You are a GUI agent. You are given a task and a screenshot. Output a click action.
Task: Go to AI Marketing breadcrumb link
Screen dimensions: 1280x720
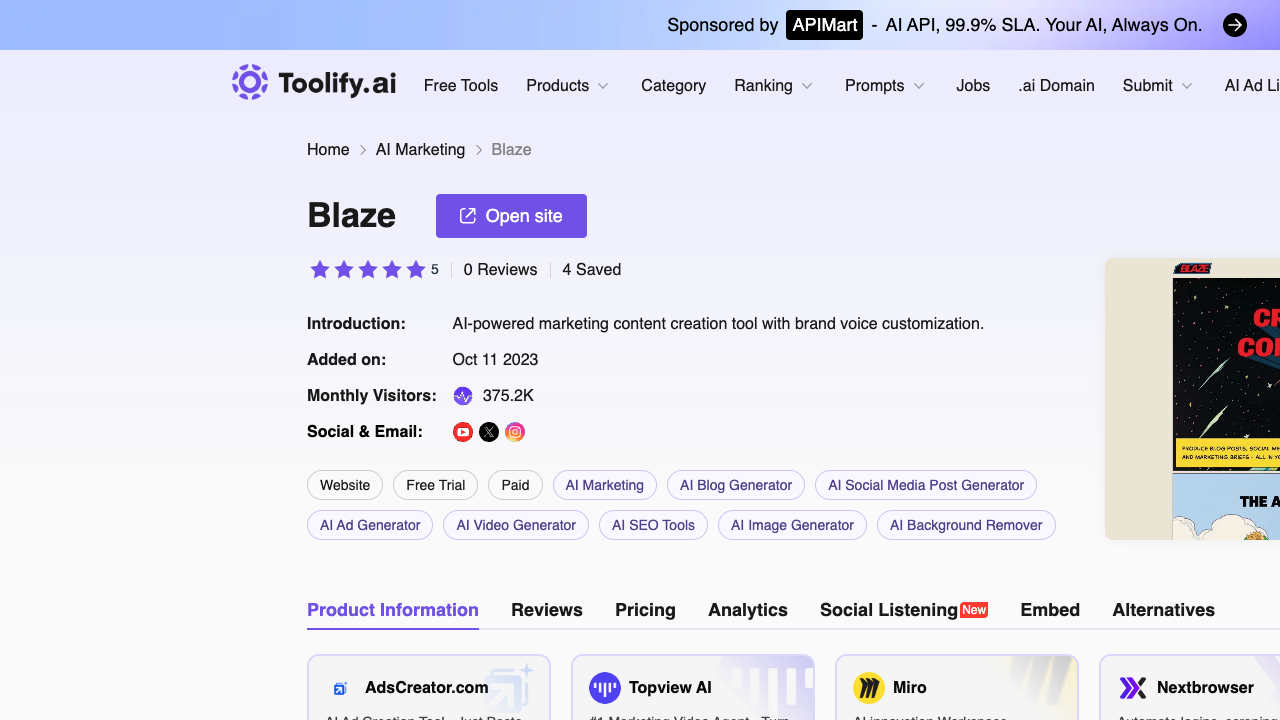pyautogui.click(x=420, y=150)
